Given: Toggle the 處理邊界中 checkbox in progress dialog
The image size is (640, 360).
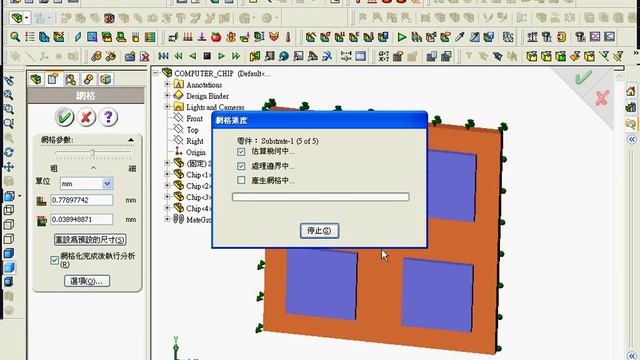Looking at the screenshot, I should pos(241,166).
